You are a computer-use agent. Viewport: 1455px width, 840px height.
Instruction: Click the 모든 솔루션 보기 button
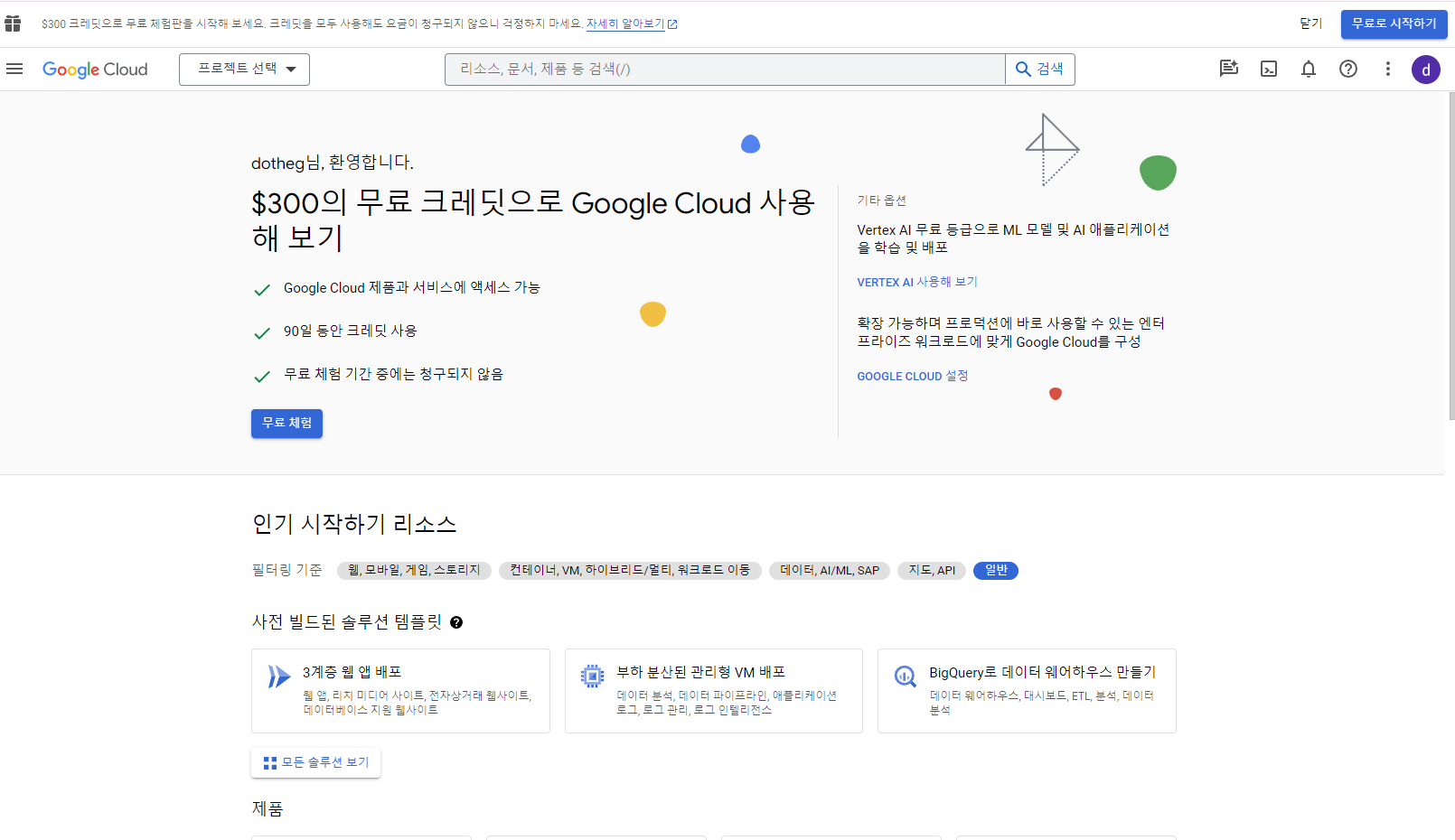pos(316,763)
